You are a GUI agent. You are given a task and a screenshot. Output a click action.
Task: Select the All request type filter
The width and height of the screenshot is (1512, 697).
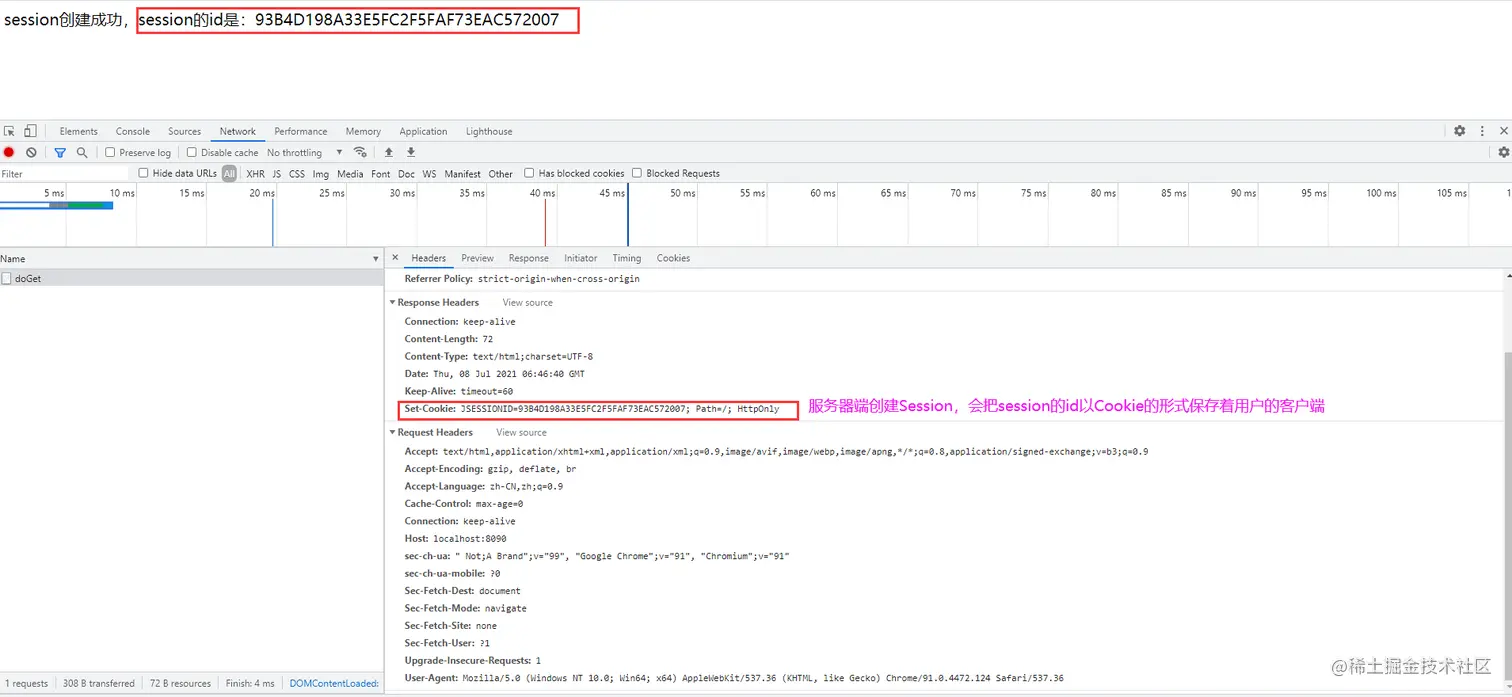(x=230, y=173)
